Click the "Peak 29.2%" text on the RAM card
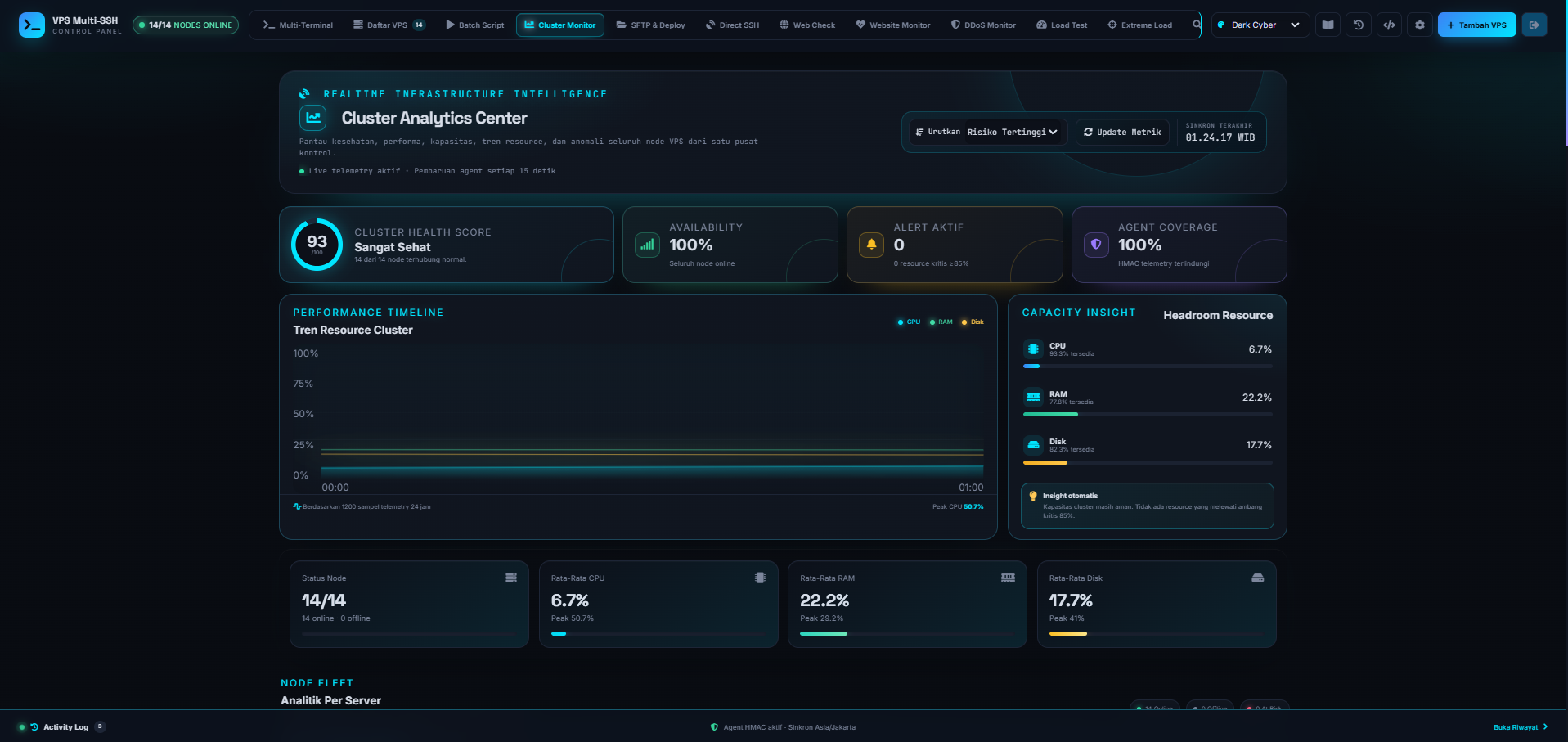This screenshot has width=1568, height=742. (821, 618)
